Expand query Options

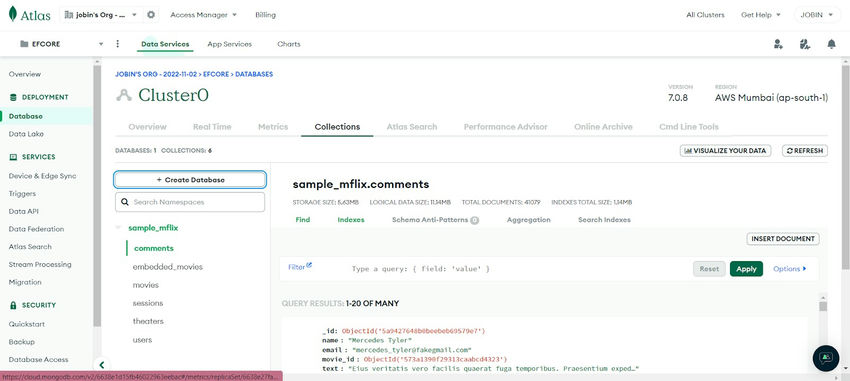tap(789, 269)
